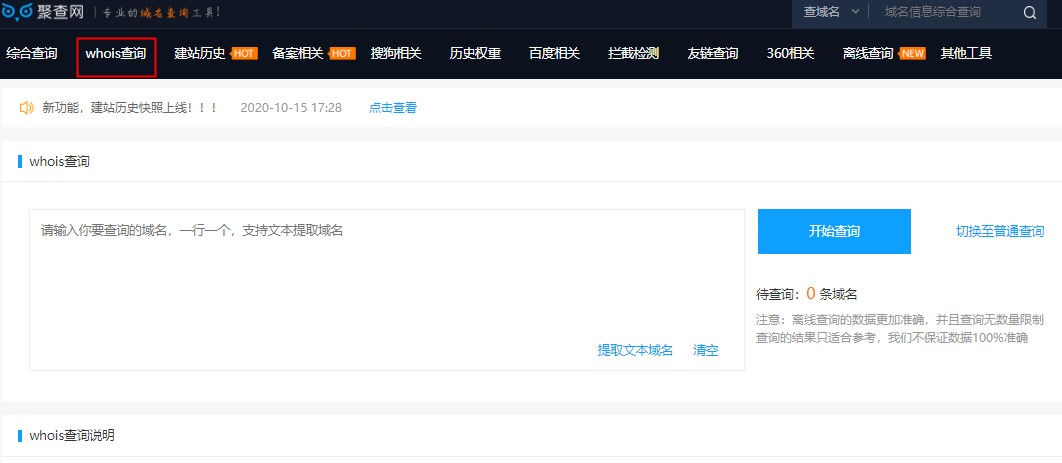
Task: Select the 拦截检测 menu item
Action: (x=634, y=53)
